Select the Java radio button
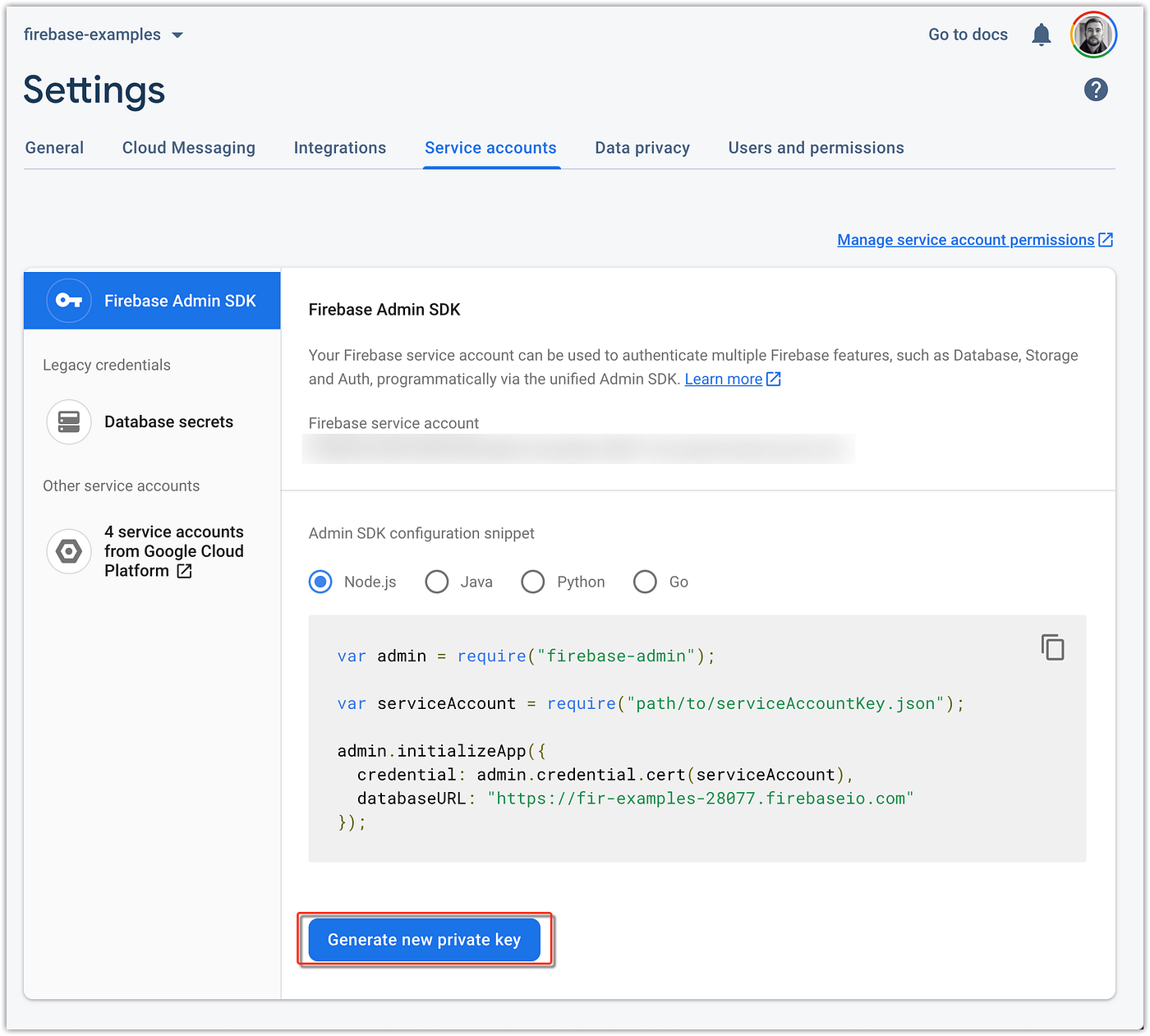The image size is (1150, 1036). [x=437, y=582]
